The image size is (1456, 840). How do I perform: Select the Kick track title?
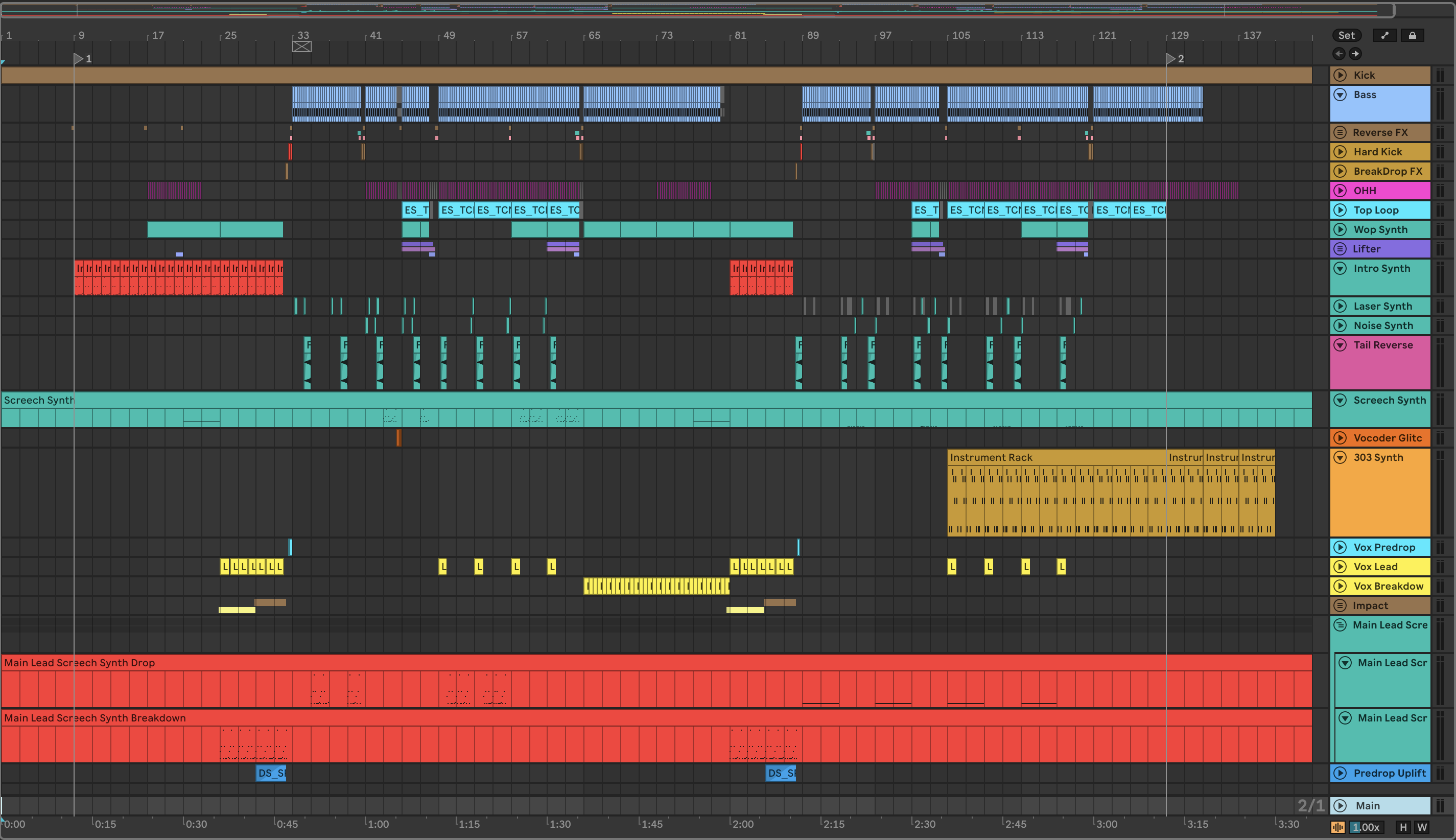[1364, 75]
